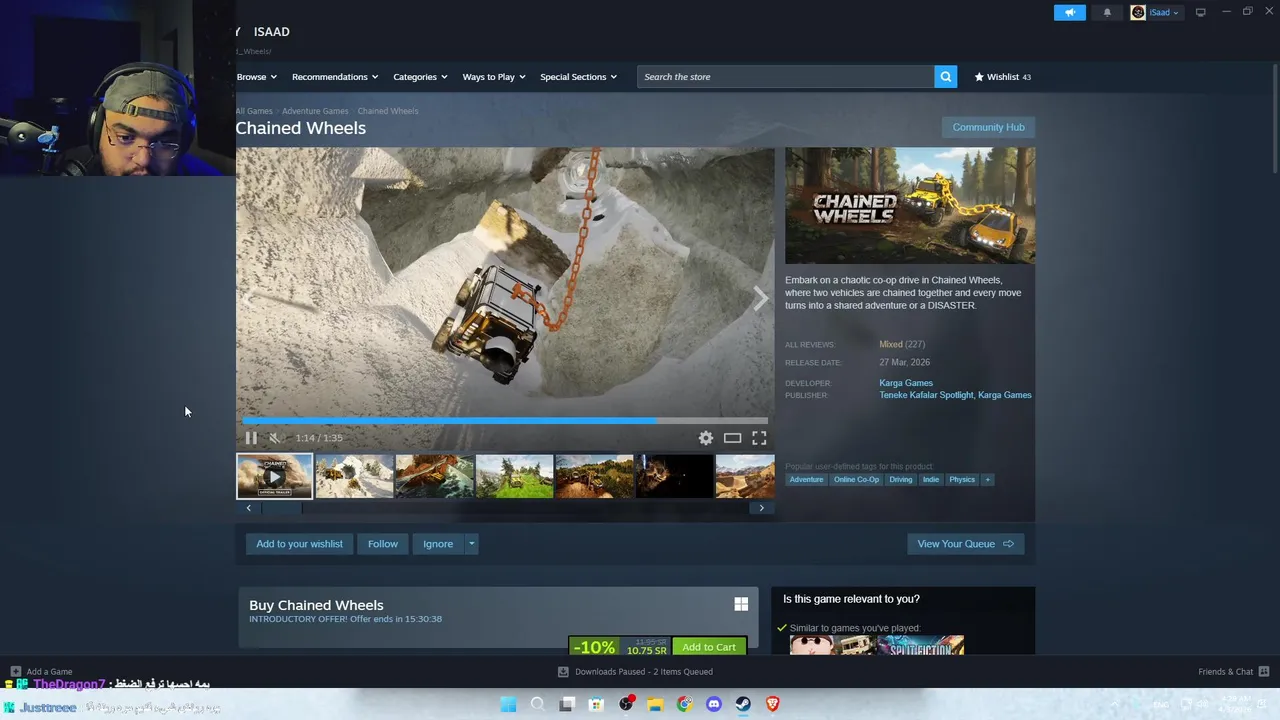Select the Driving tag

click(x=901, y=480)
